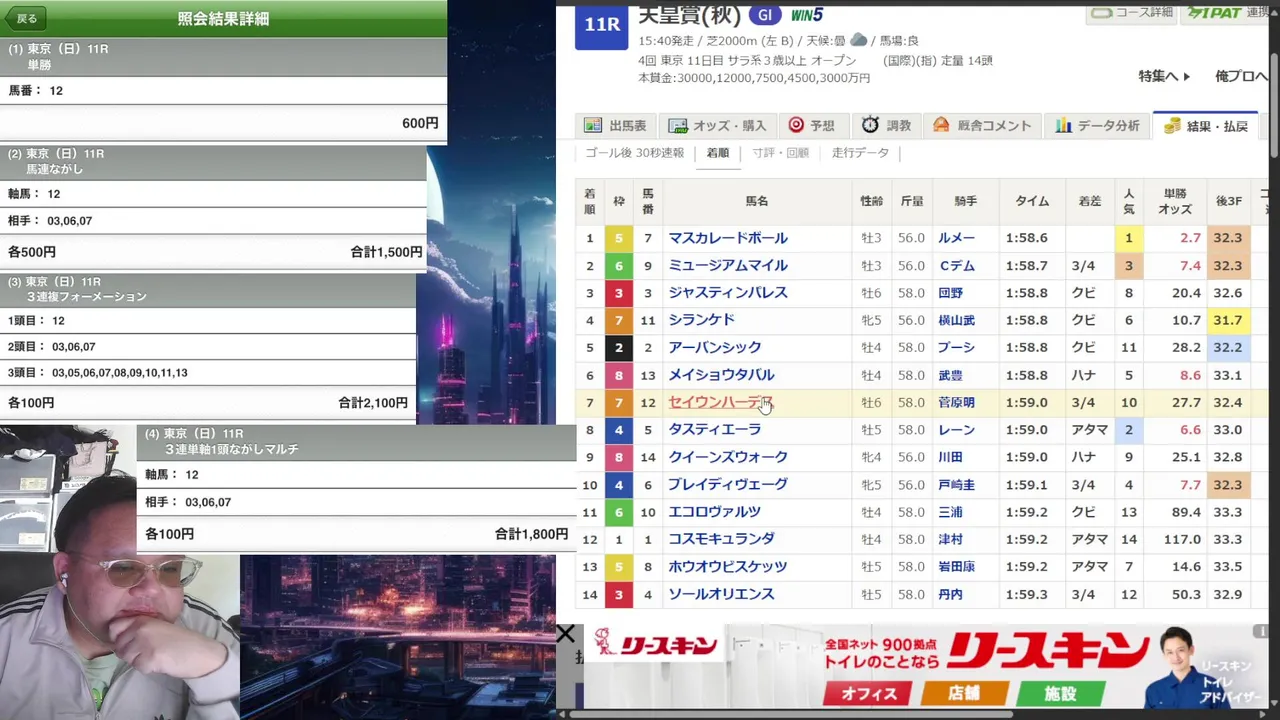The width and height of the screenshot is (1280, 720).
Task: Open the 厩舎コメント tab
Action: point(982,125)
